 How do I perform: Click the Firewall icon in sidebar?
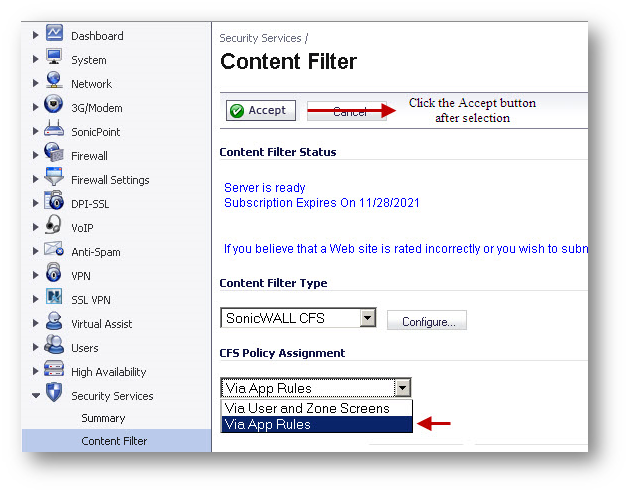[54, 156]
